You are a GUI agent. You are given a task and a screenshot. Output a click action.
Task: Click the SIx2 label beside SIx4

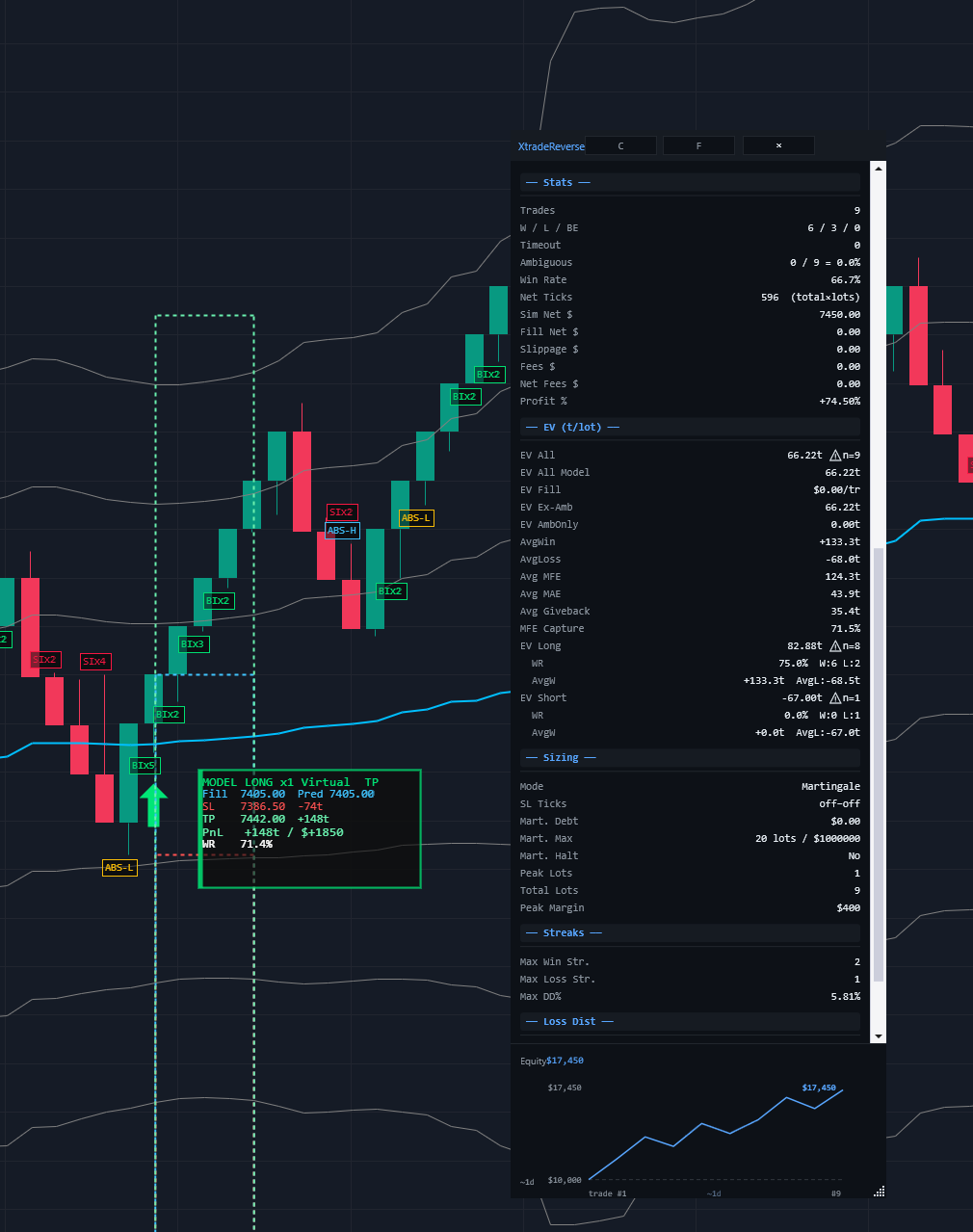45,659
